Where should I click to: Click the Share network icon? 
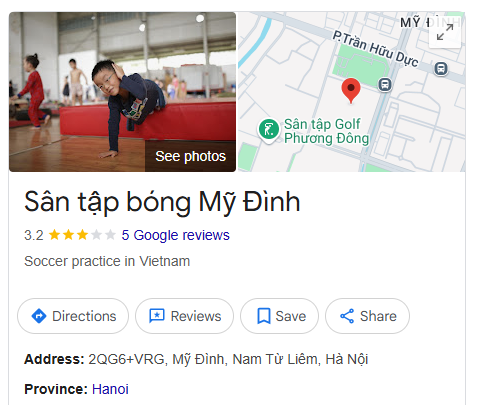pos(347,316)
